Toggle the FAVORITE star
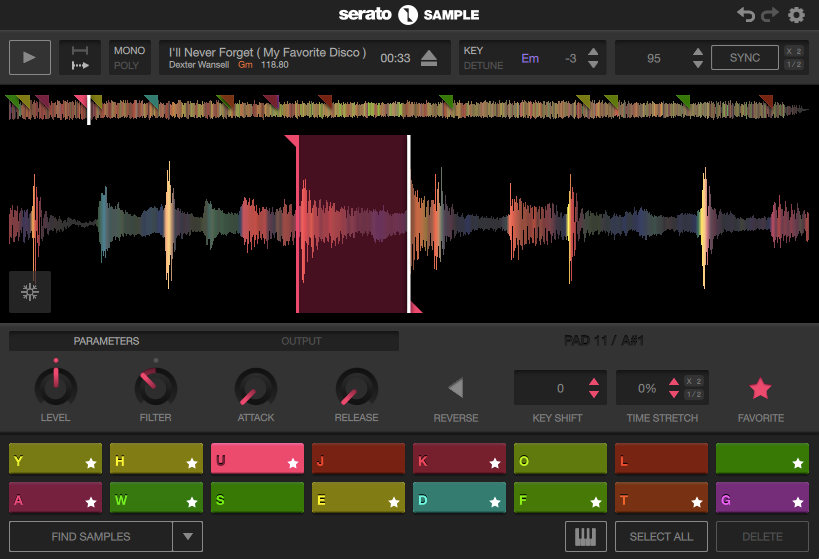Viewport: 819px width, 559px height. click(x=760, y=389)
